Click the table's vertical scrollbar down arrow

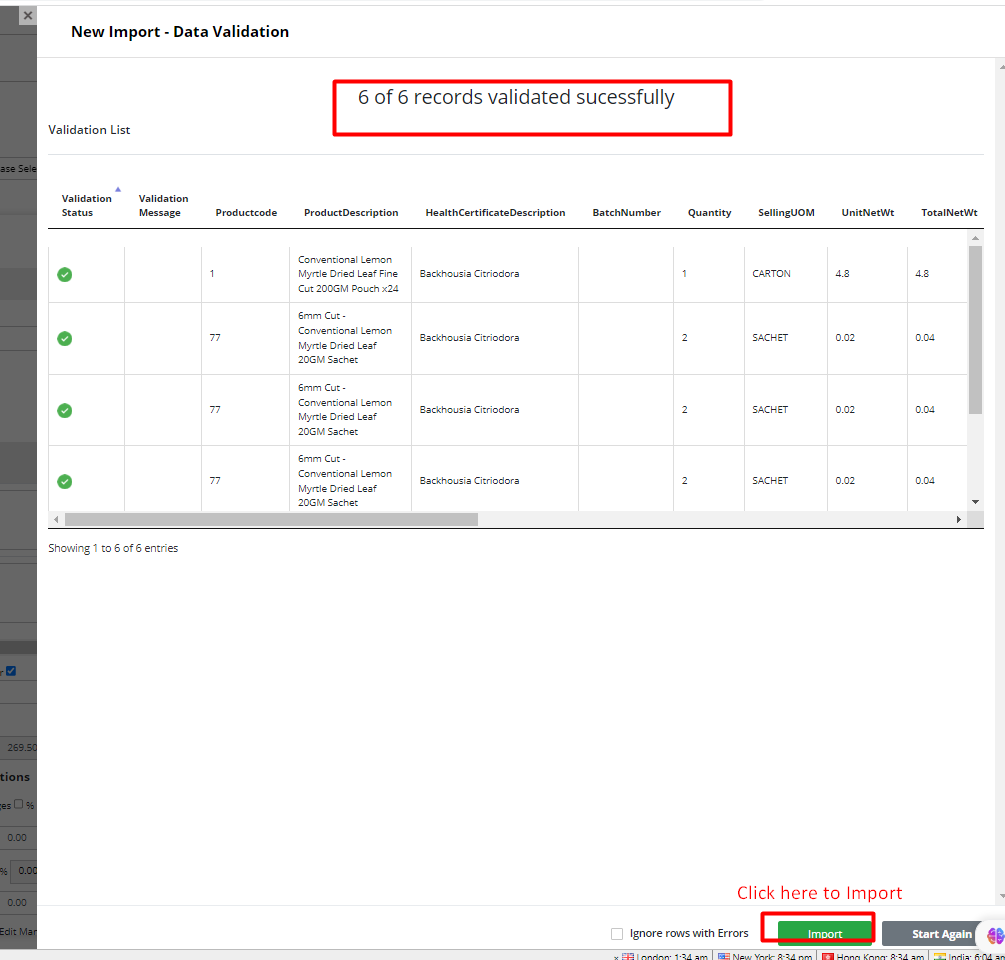click(975, 502)
